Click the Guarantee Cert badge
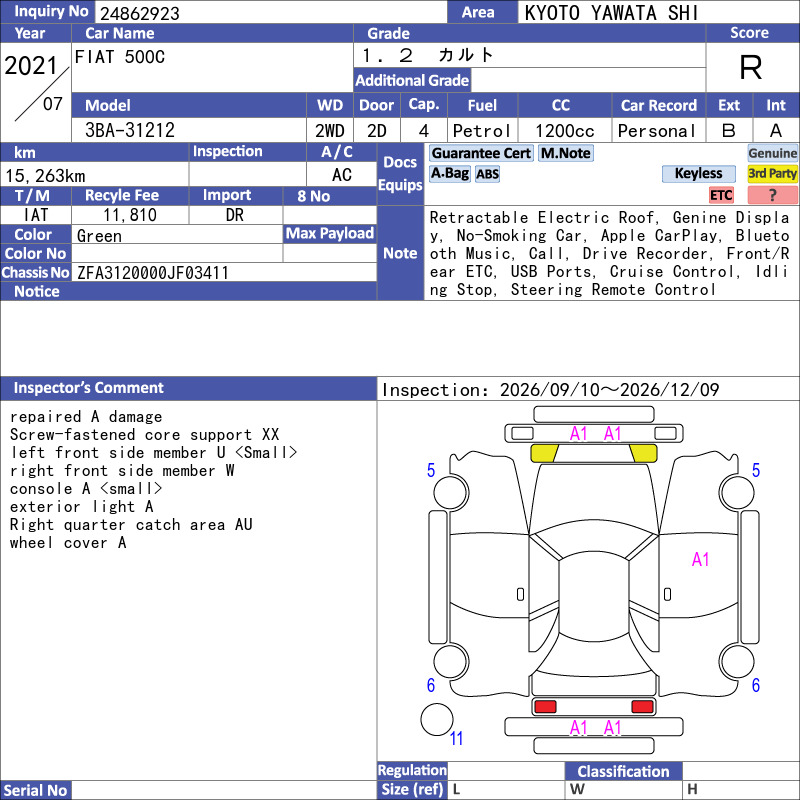800x800 pixels. [481, 153]
